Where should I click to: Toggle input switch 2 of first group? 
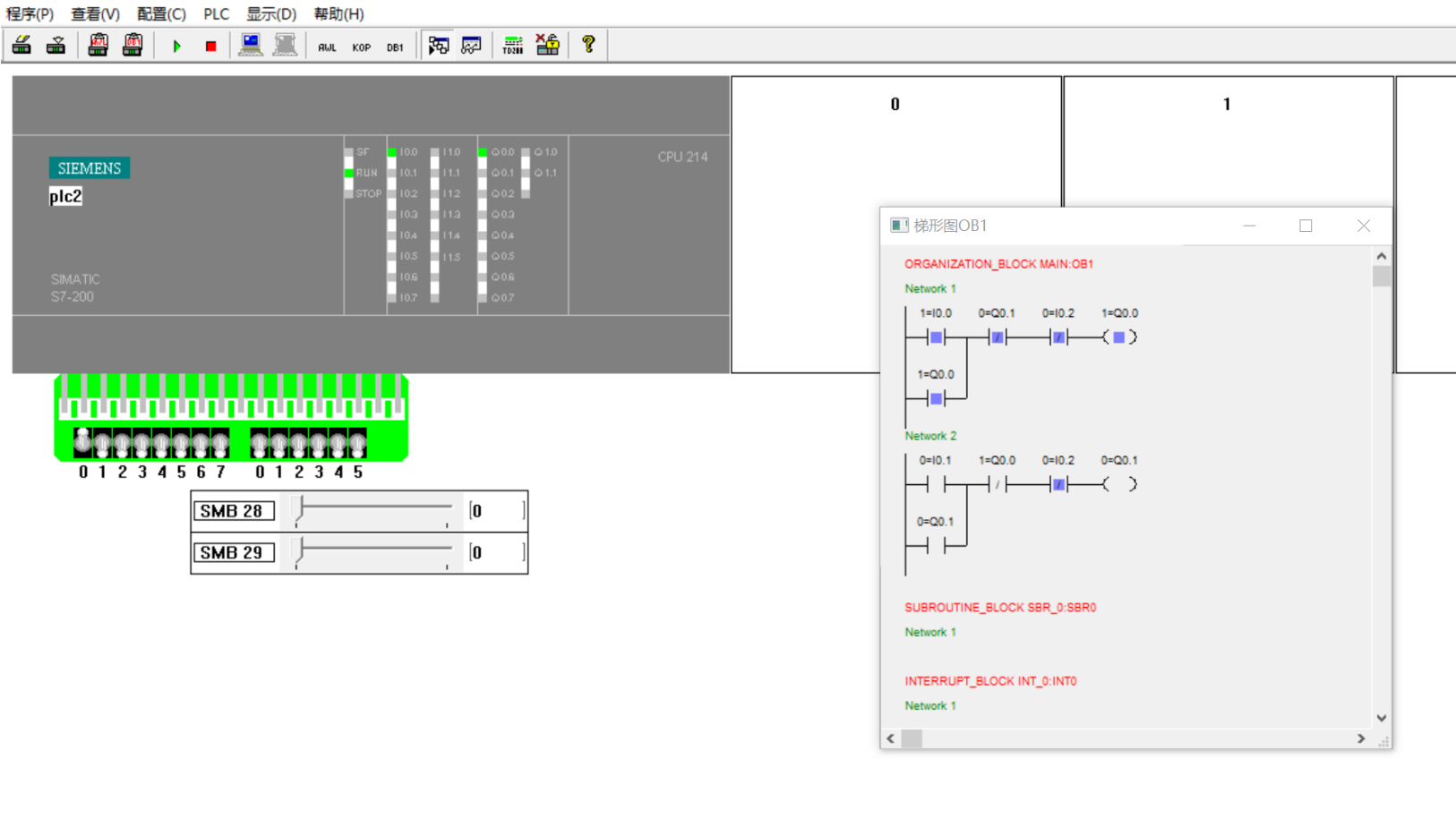point(122,442)
